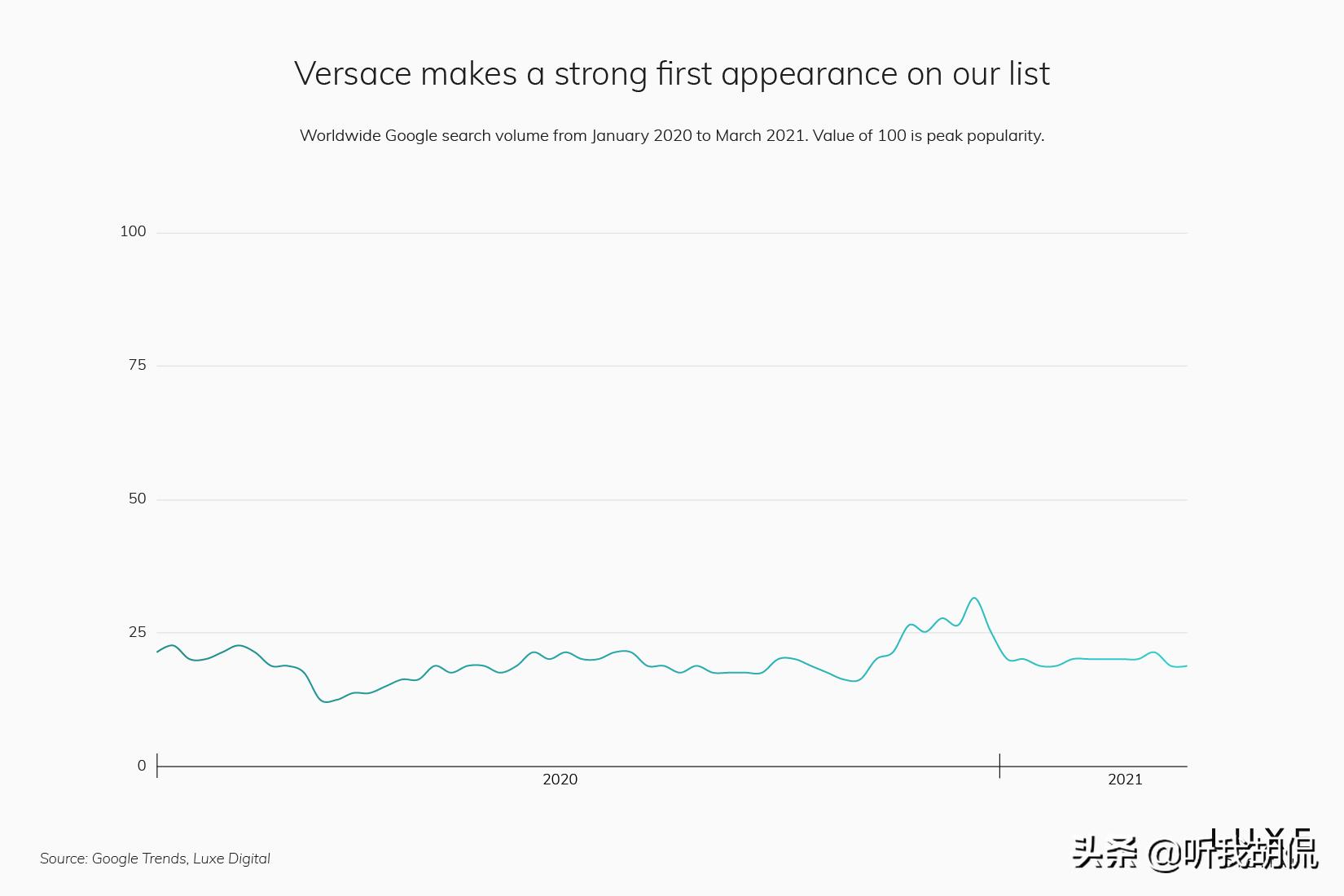The height and width of the screenshot is (896, 1344).
Task: Click the chart title about Versace
Action: click(672, 73)
